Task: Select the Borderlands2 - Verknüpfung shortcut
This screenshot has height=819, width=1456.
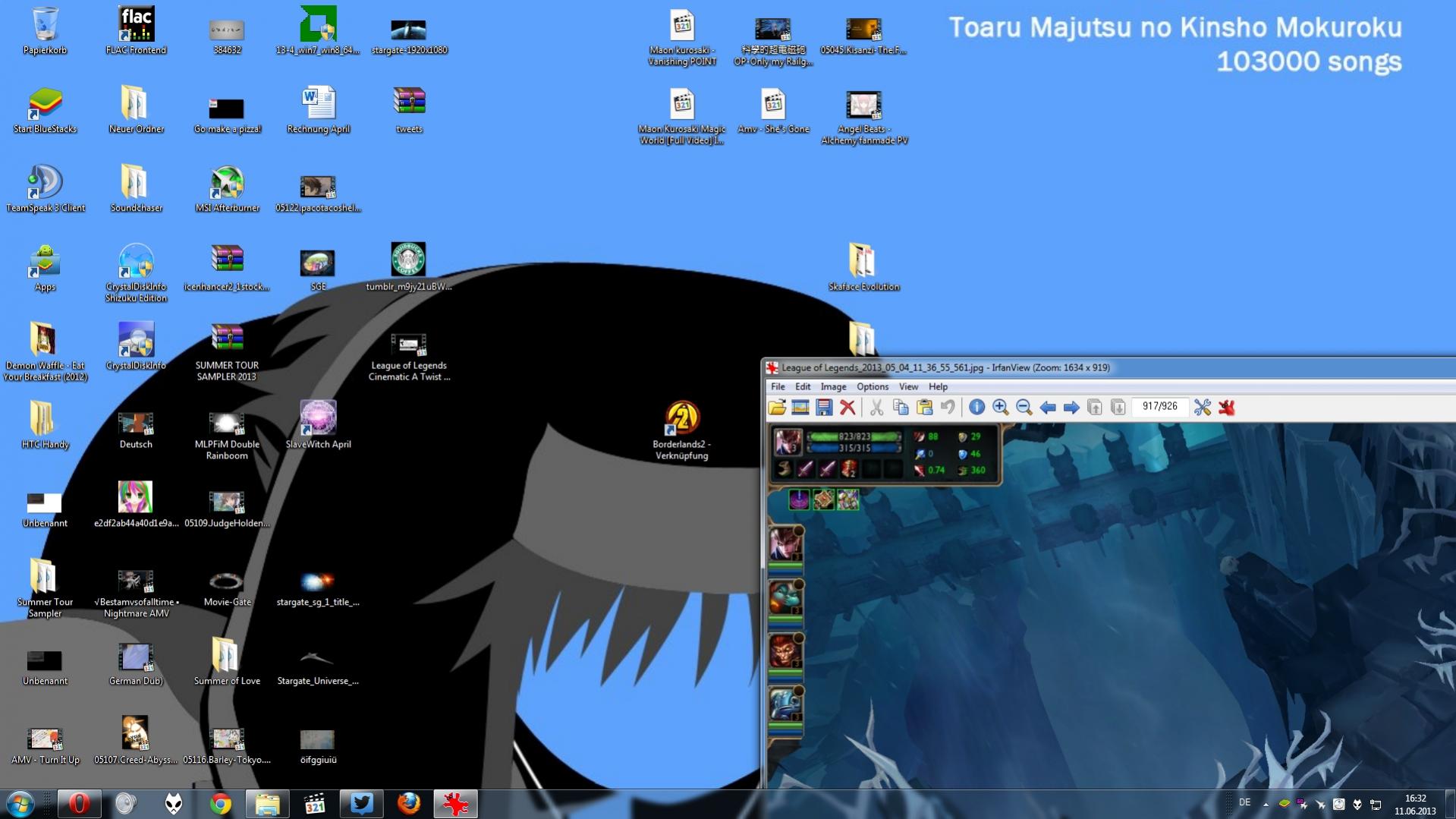Action: (x=681, y=430)
